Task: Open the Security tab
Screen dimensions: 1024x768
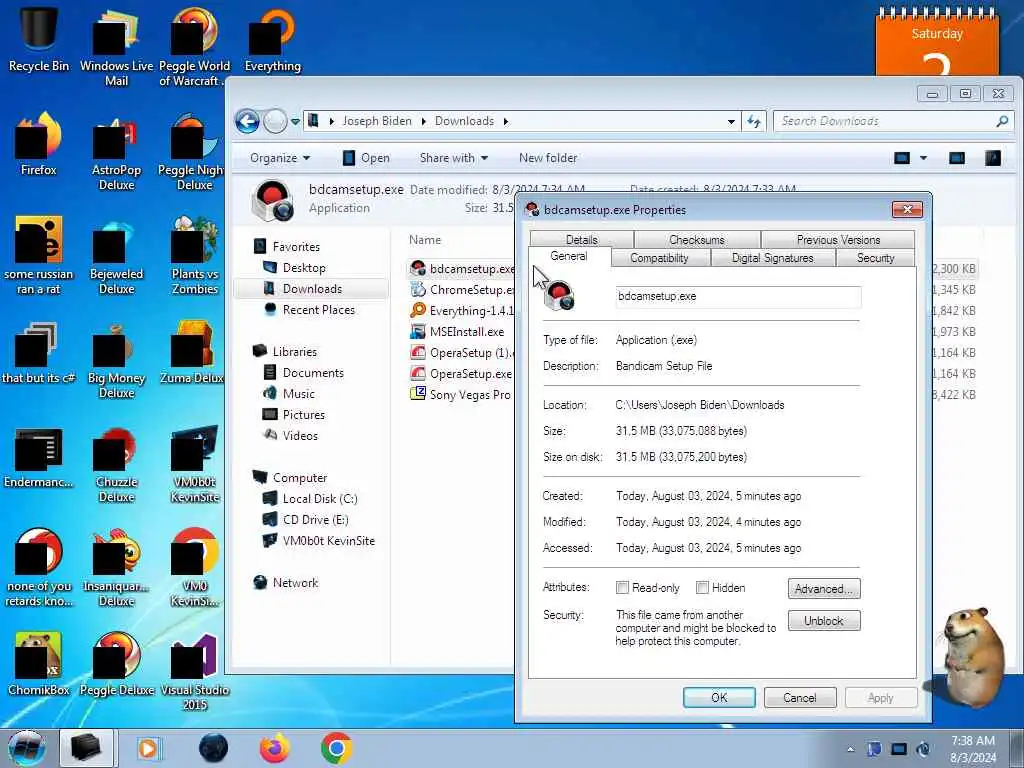Action: [875, 258]
